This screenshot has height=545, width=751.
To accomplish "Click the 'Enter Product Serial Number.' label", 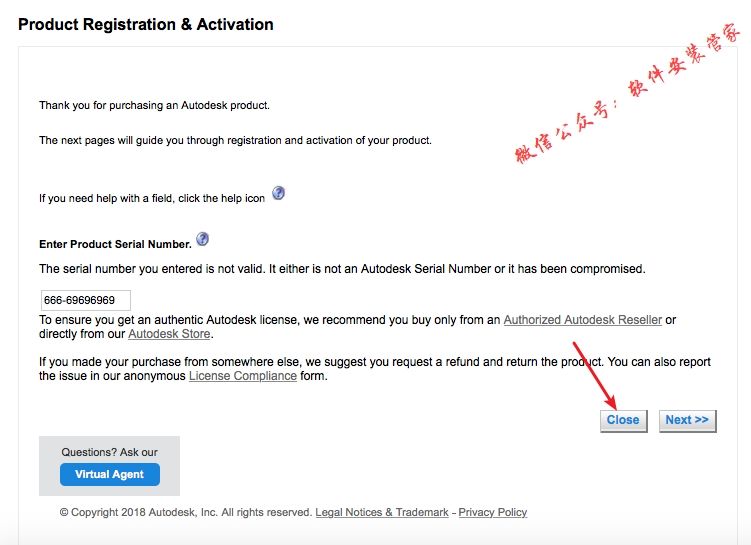I will (x=115, y=244).
